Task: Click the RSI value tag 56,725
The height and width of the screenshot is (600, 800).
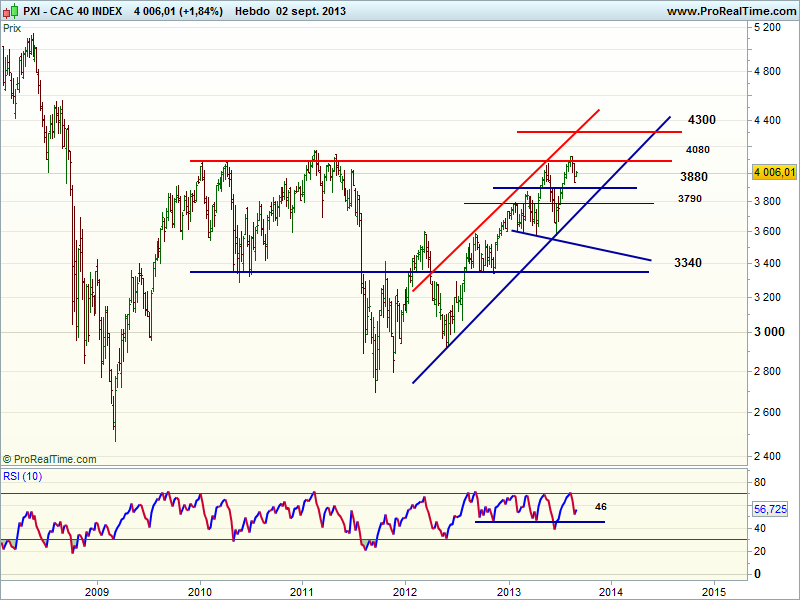Action: (x=770, y=509)
